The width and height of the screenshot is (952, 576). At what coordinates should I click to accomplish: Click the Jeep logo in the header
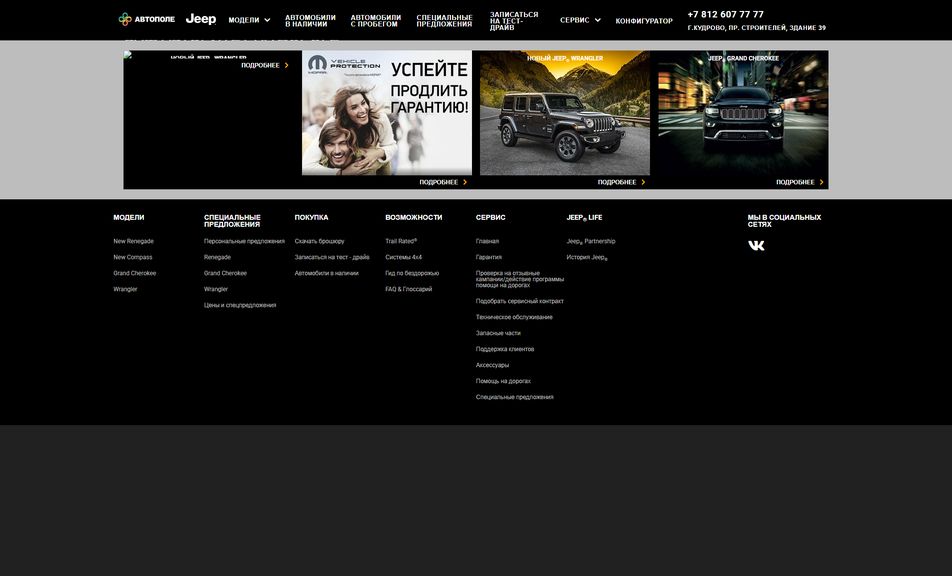(x=201, y=19)
